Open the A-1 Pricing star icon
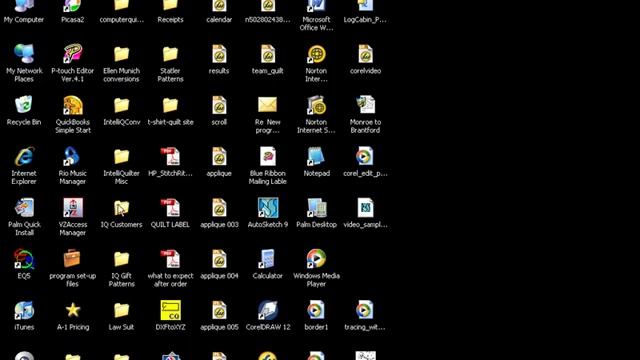The image size is (640, 360). click(73, 310)
